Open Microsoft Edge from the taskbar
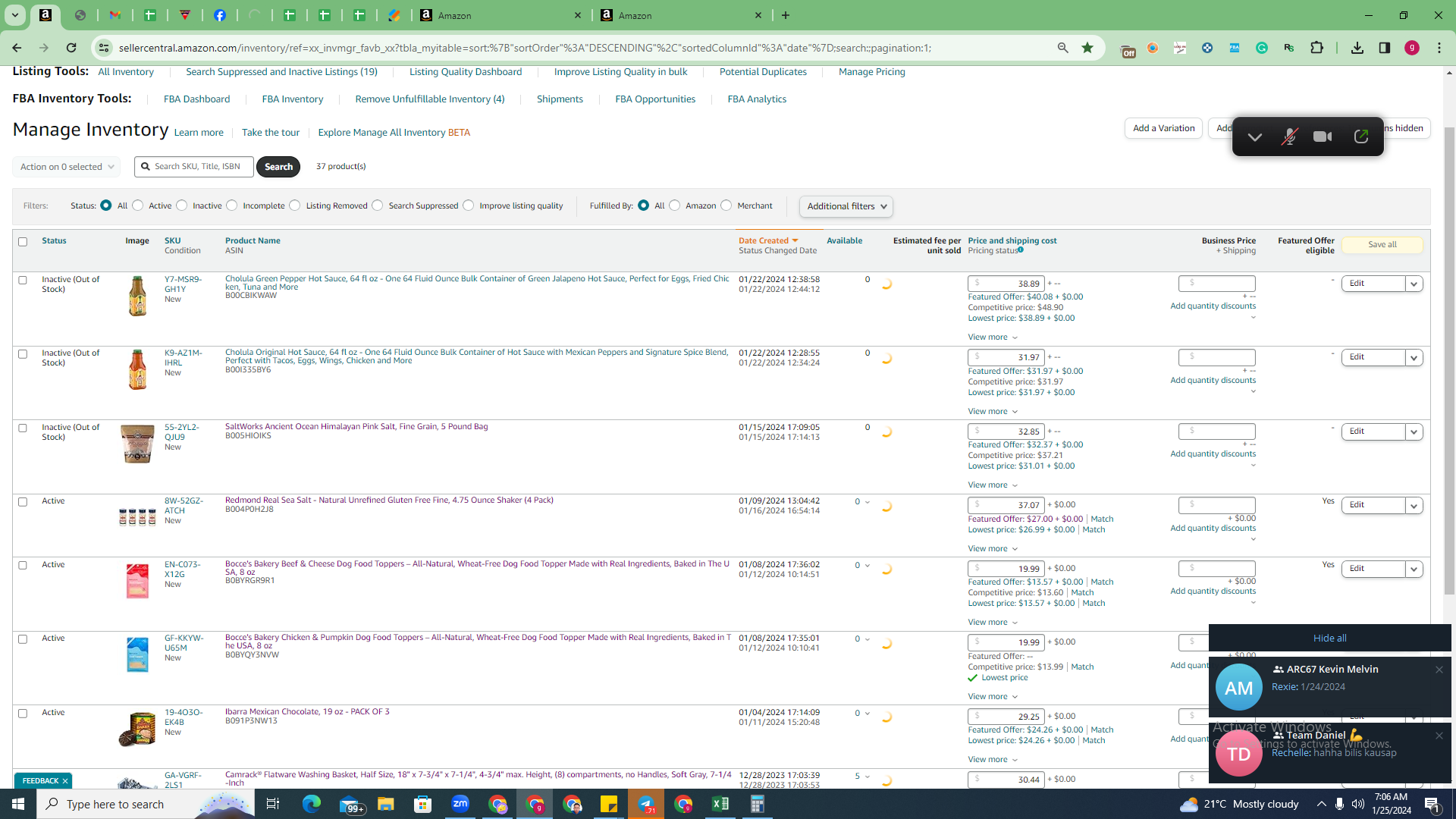Image resolution: width=1456 pixels, height=819 pixels. (312, 804)
